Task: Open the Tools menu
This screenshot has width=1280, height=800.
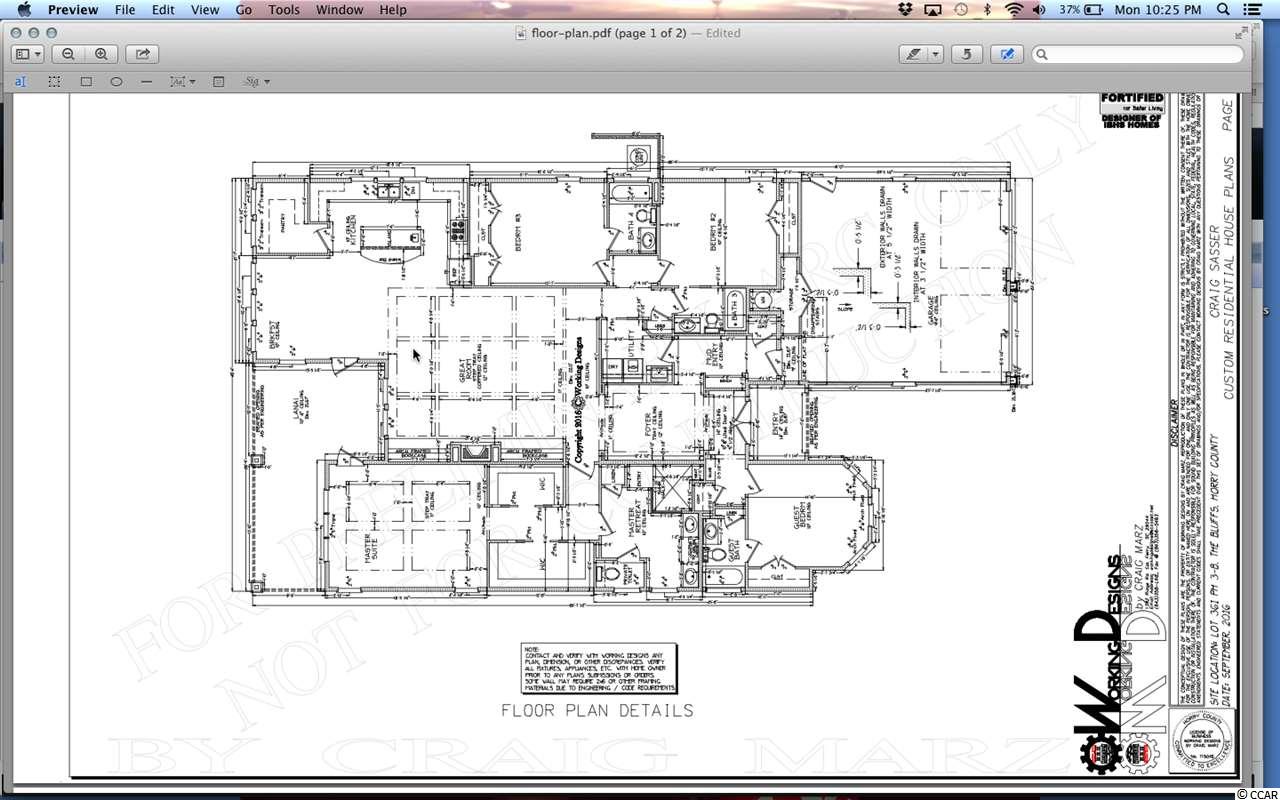Action: (283, 10)
